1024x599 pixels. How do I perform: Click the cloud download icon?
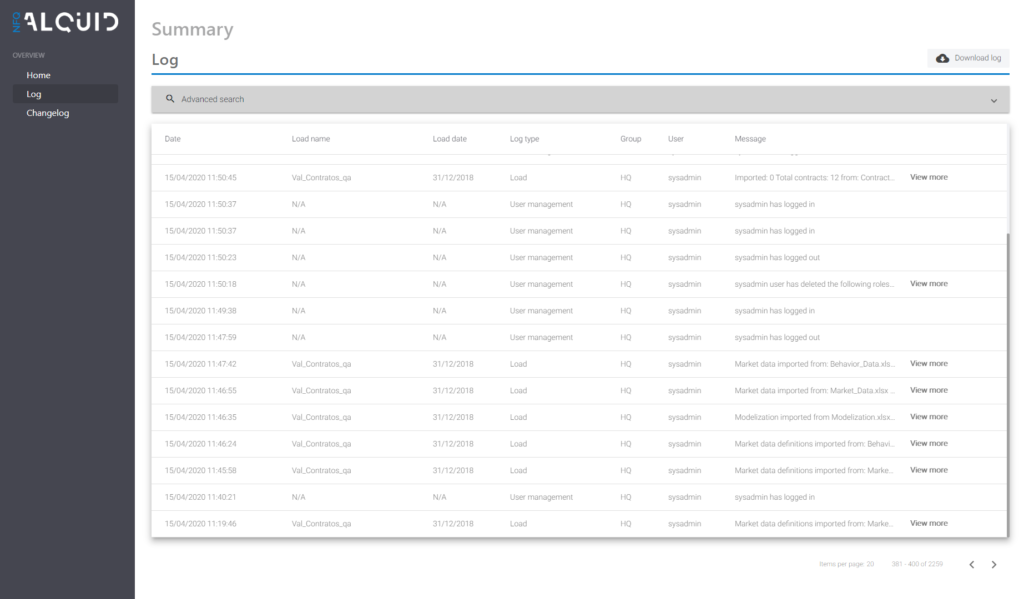(942, 58)
